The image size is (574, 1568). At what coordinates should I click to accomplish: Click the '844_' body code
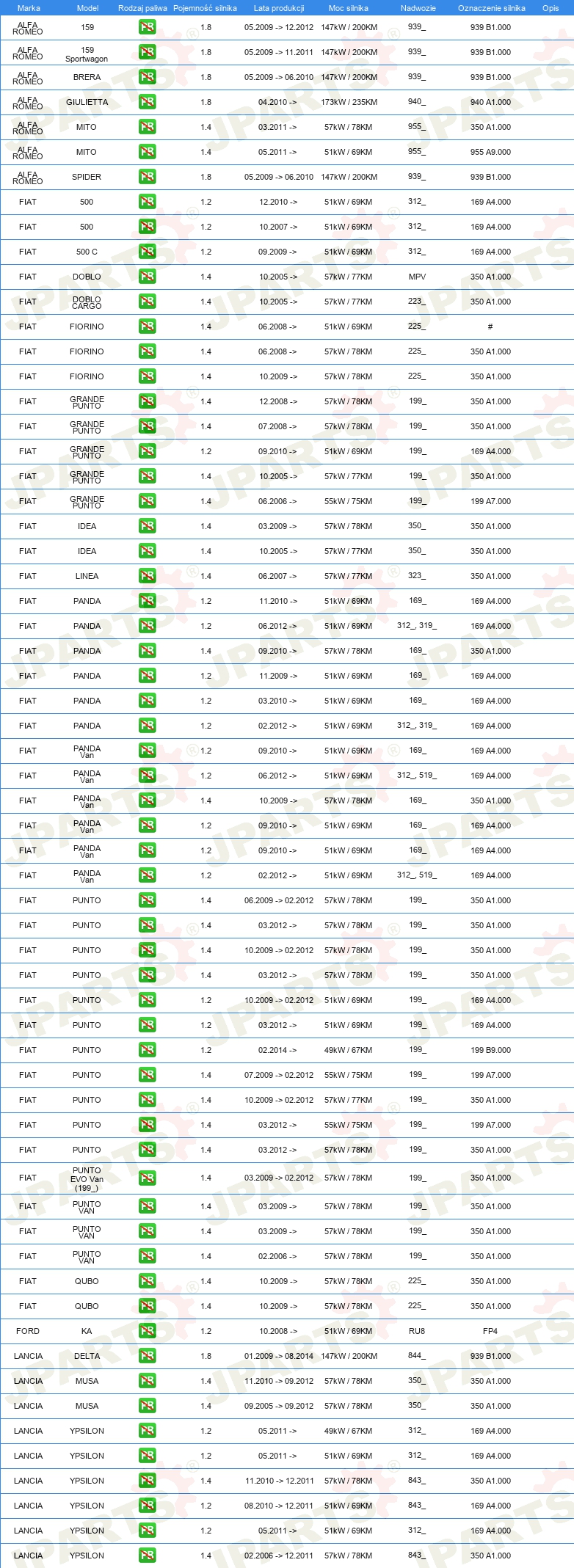417,1356
